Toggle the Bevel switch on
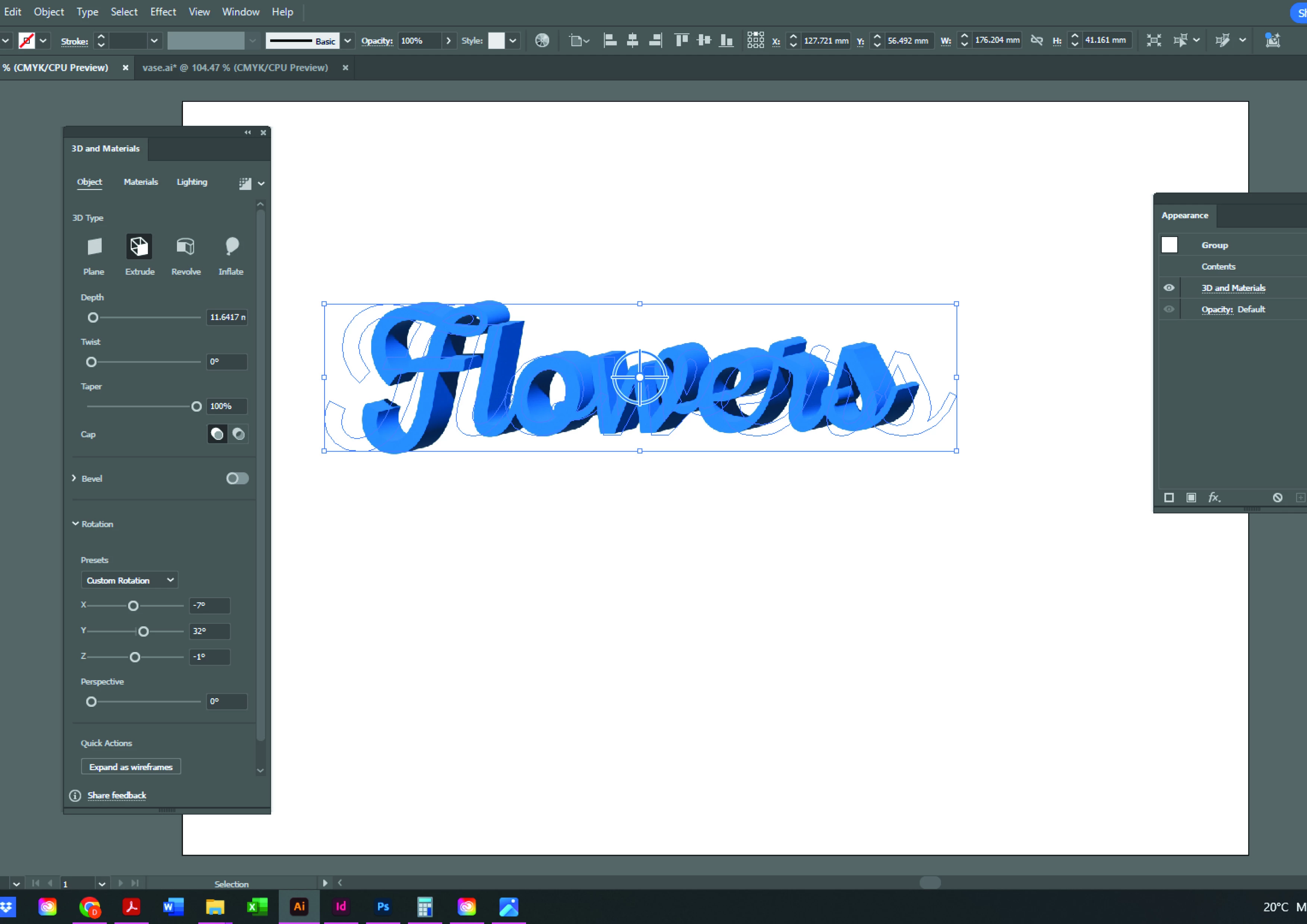This screenshot has width=1307, height=924. click(x=237, y=478)
